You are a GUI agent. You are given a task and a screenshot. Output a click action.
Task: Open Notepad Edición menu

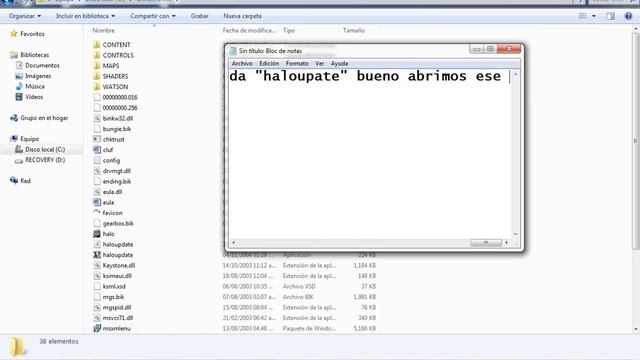click(269, 63)
